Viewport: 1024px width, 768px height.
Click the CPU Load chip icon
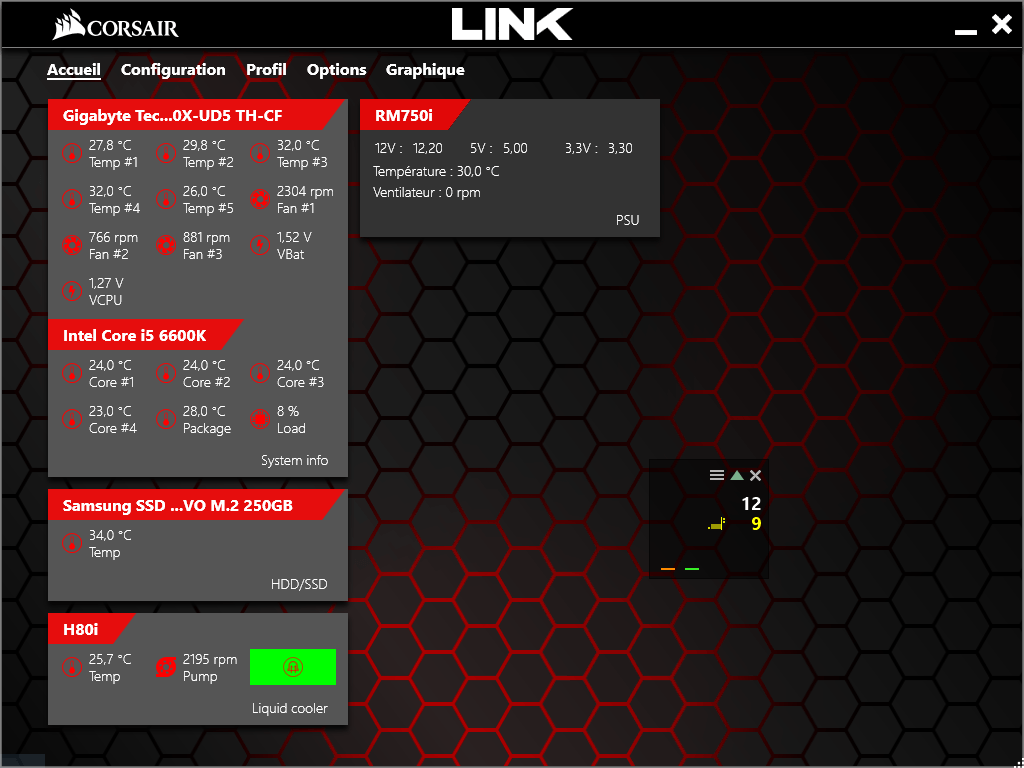tap(260, 419)
